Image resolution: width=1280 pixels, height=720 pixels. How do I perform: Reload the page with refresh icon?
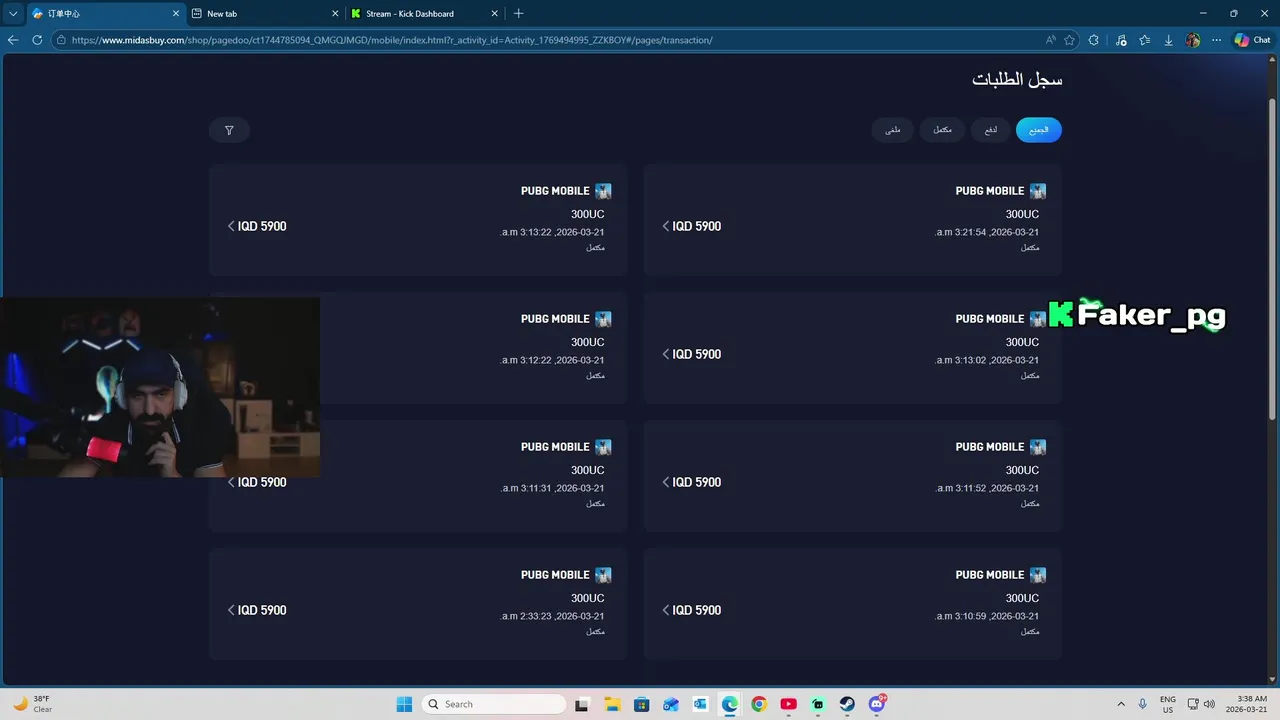click(37, 40)
